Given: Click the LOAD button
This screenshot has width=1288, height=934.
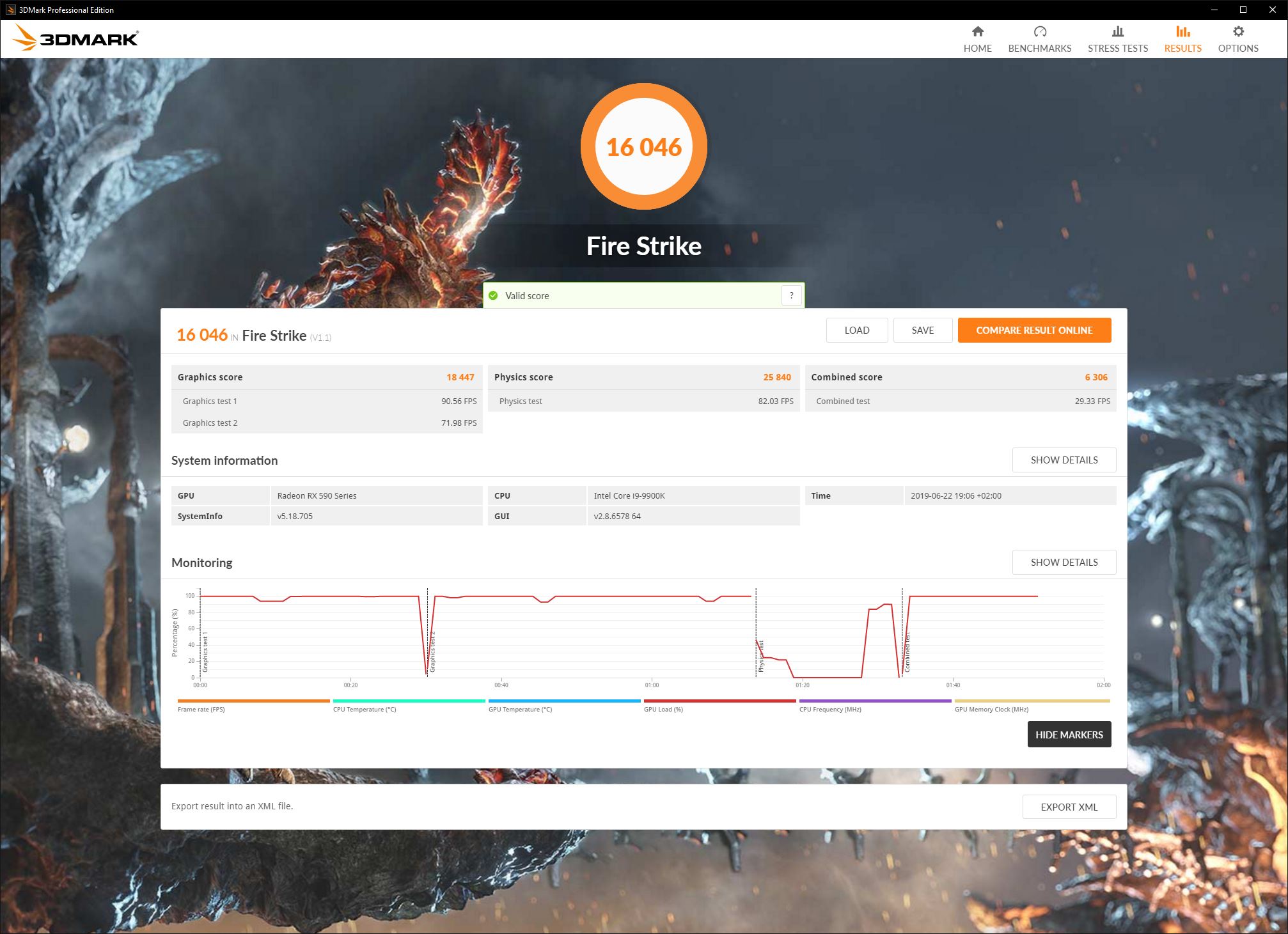Looking at the screenshot, I should 856,331.
